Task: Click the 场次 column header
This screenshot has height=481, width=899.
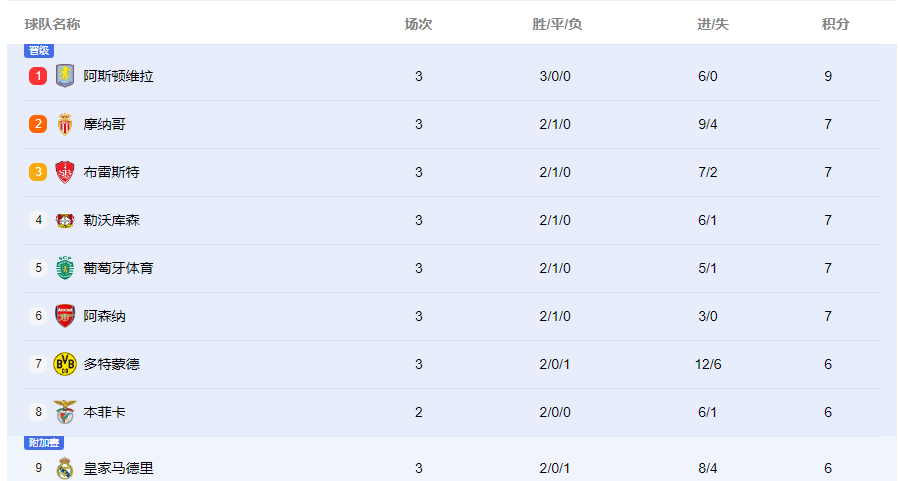Action: pos(418,24)
